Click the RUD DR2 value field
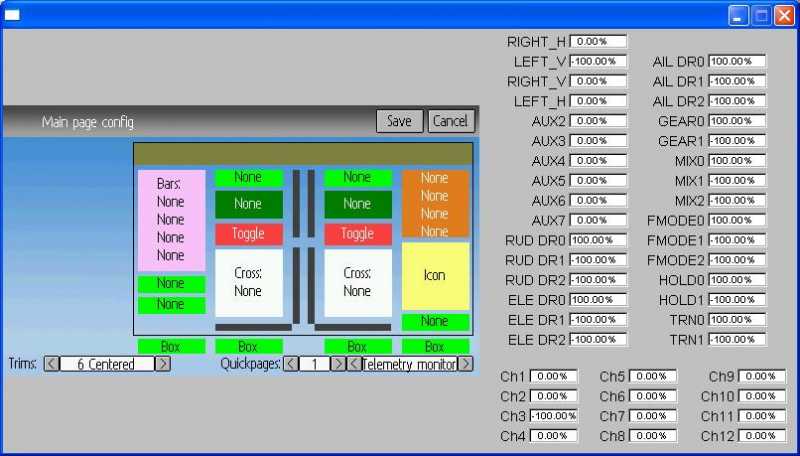 [x=598, y=280]
